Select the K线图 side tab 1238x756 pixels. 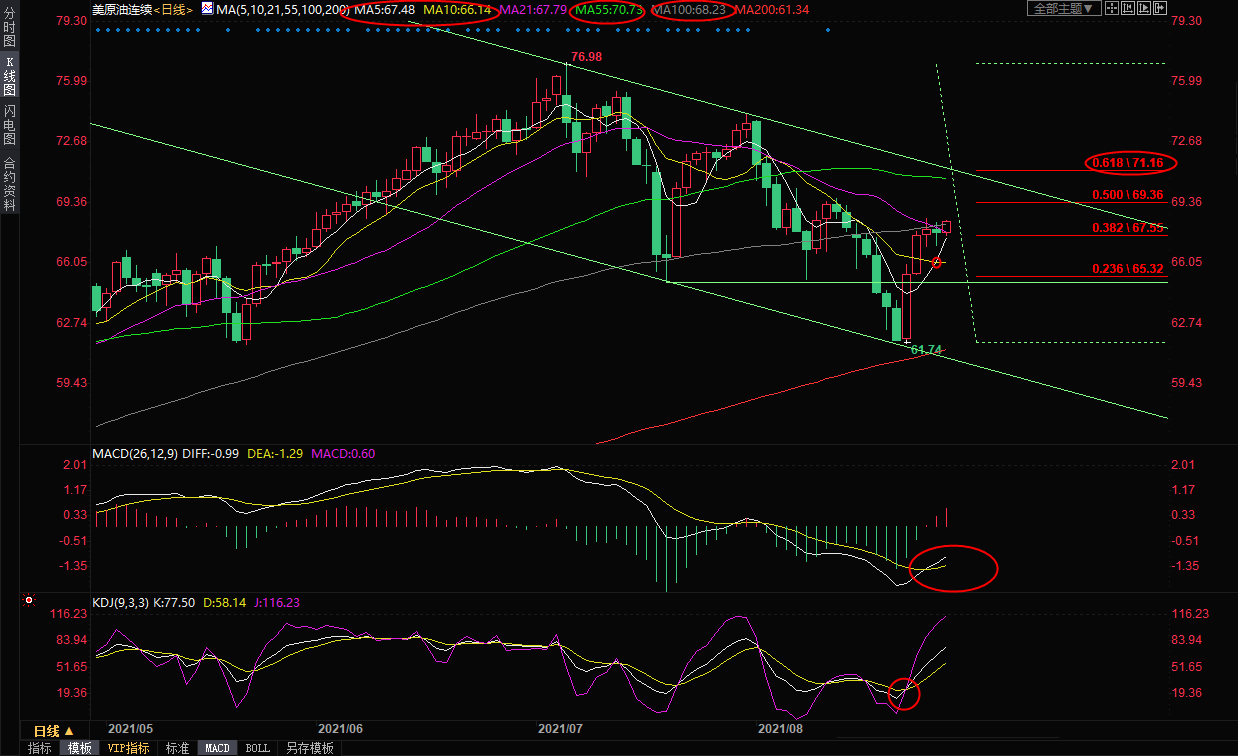coord(9,81)
